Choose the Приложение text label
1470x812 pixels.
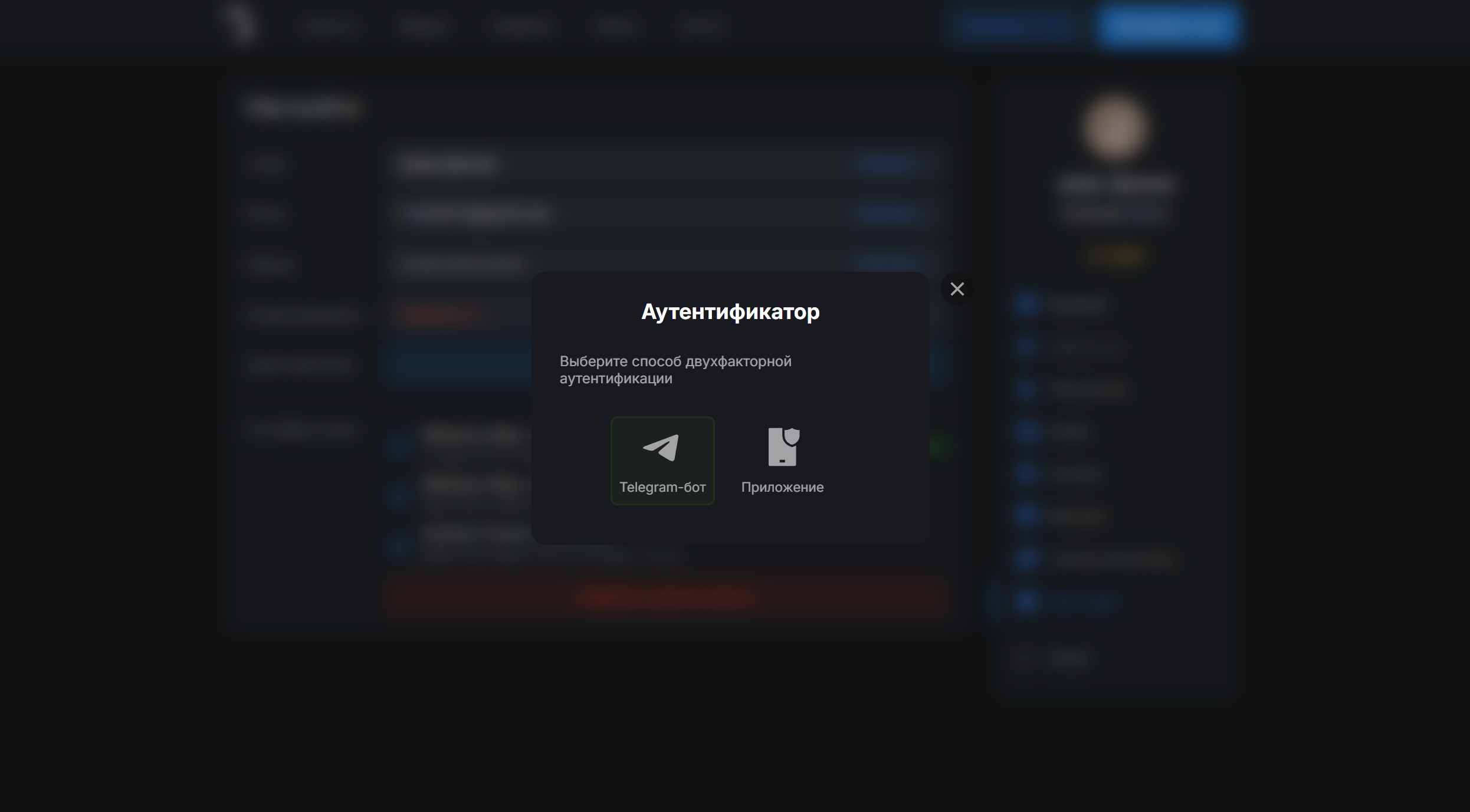782,487
